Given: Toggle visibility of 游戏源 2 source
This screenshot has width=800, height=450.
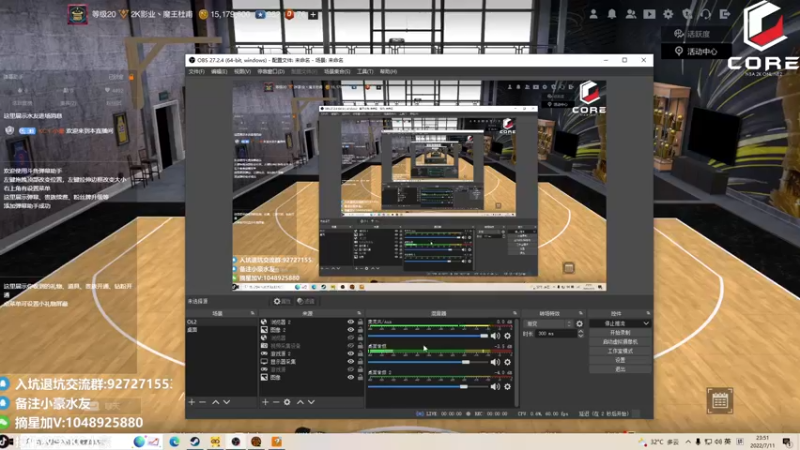Looking at the screenshot, I should (351, 354).
